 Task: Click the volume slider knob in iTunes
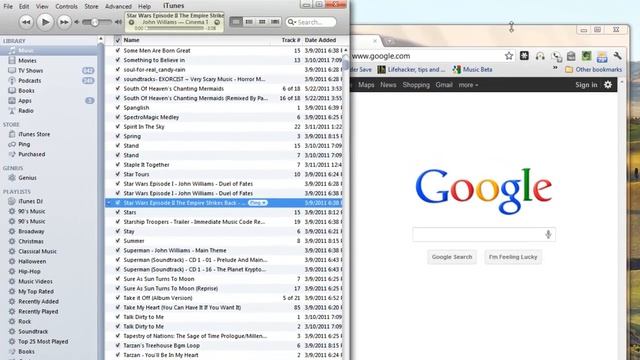(x=95, y=22)
